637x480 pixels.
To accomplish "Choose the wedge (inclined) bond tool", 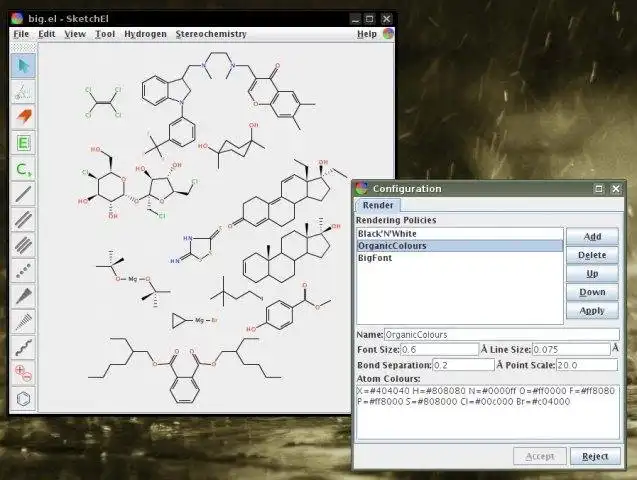I will click(23, 296).
